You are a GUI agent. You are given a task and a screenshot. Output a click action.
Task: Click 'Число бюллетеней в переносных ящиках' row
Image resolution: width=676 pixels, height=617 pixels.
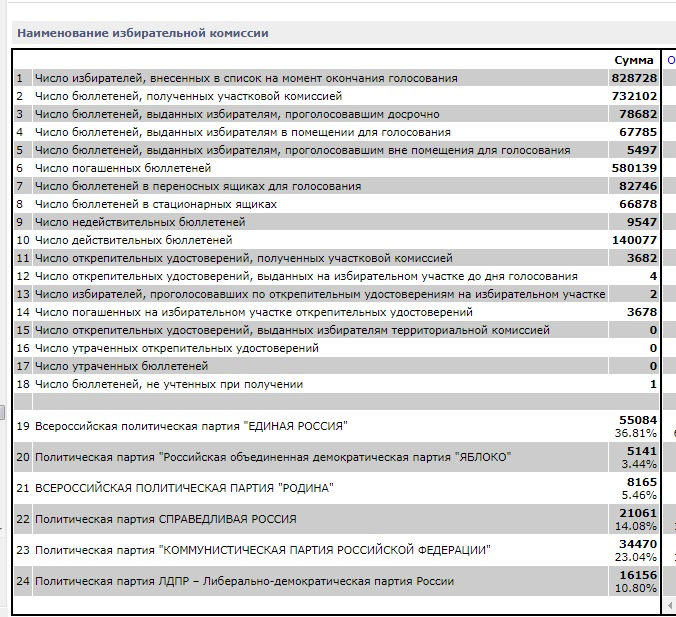[198, 186]
